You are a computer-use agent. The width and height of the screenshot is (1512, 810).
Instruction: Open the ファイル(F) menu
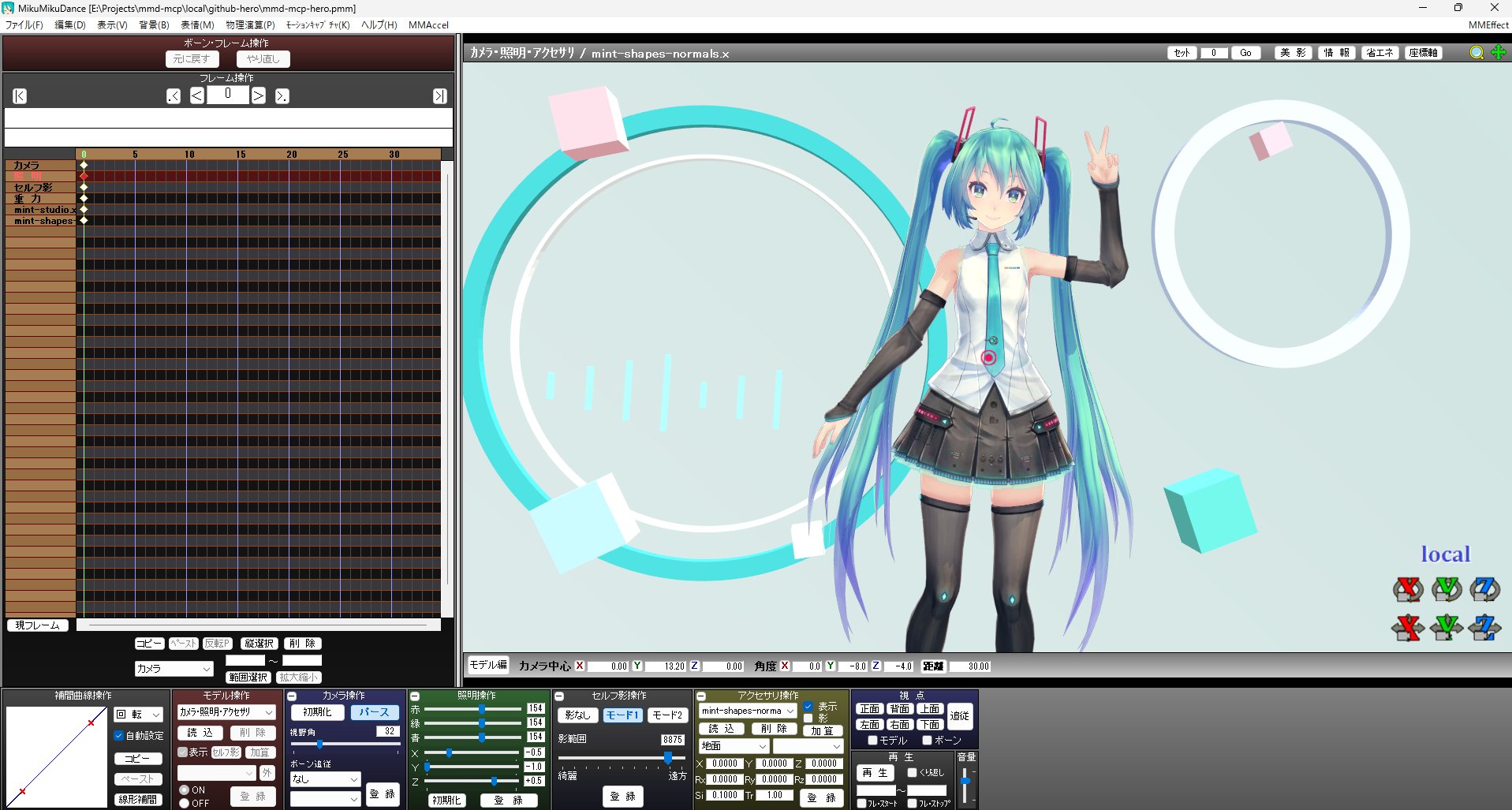24,25
